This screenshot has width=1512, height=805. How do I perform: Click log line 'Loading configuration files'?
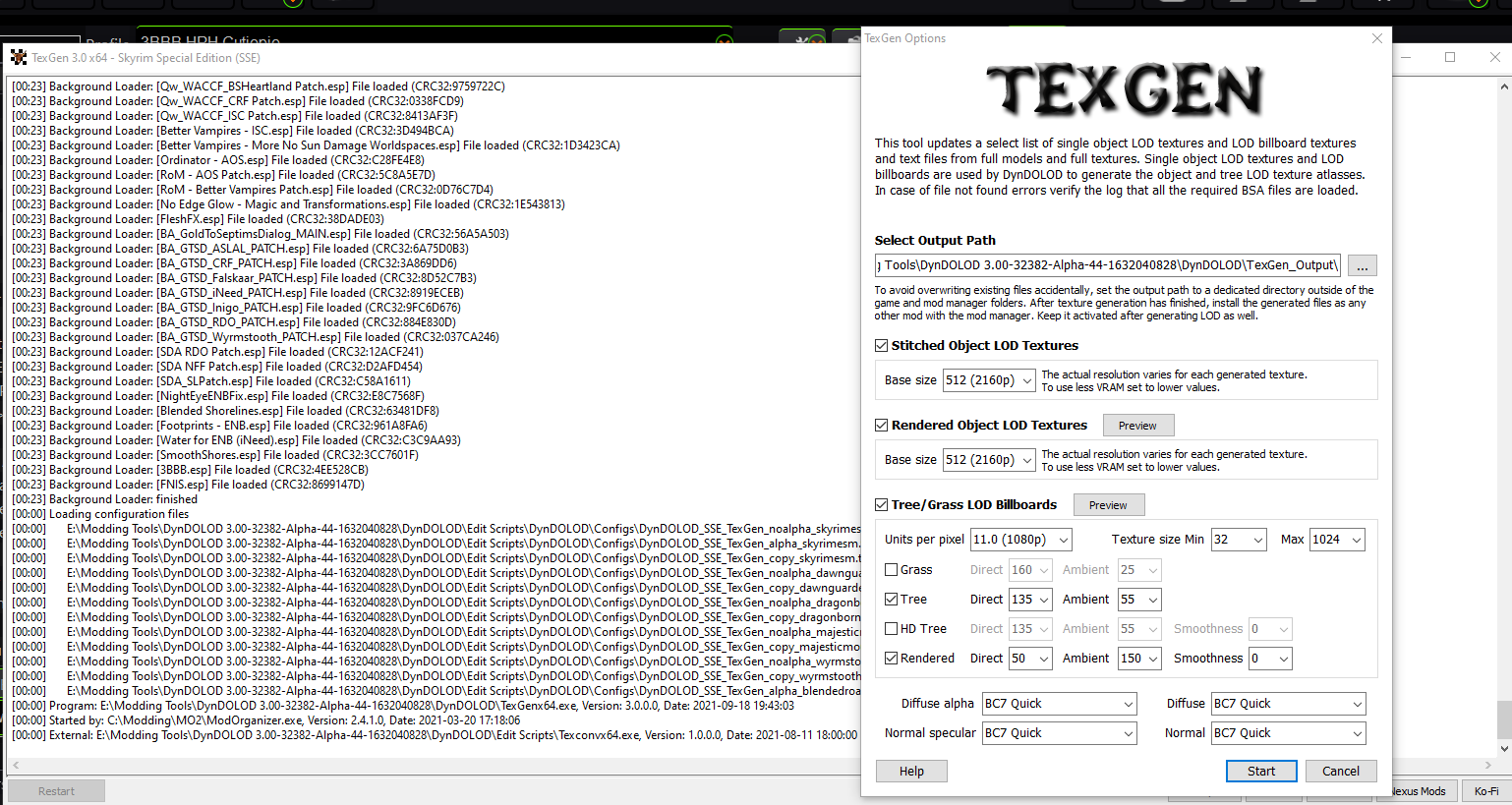pyautogui.click(x=100, y=514)
